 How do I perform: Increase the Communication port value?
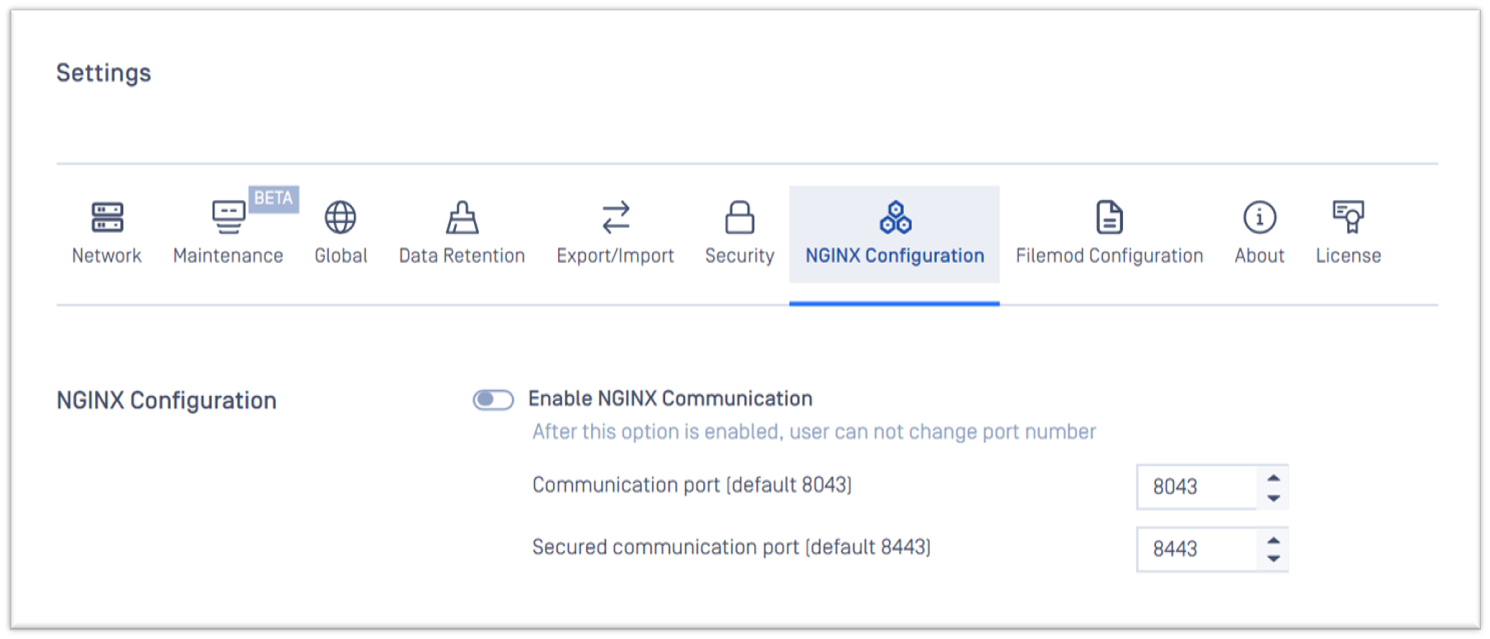1273,478
